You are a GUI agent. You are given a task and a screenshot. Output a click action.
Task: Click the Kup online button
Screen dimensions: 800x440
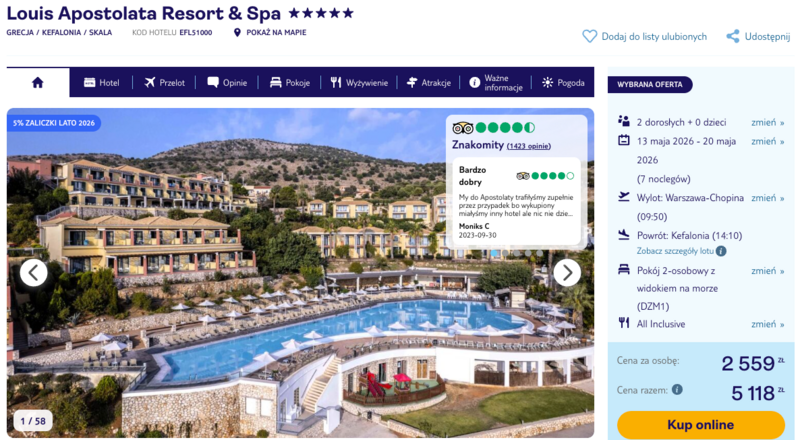click(701, 425)
